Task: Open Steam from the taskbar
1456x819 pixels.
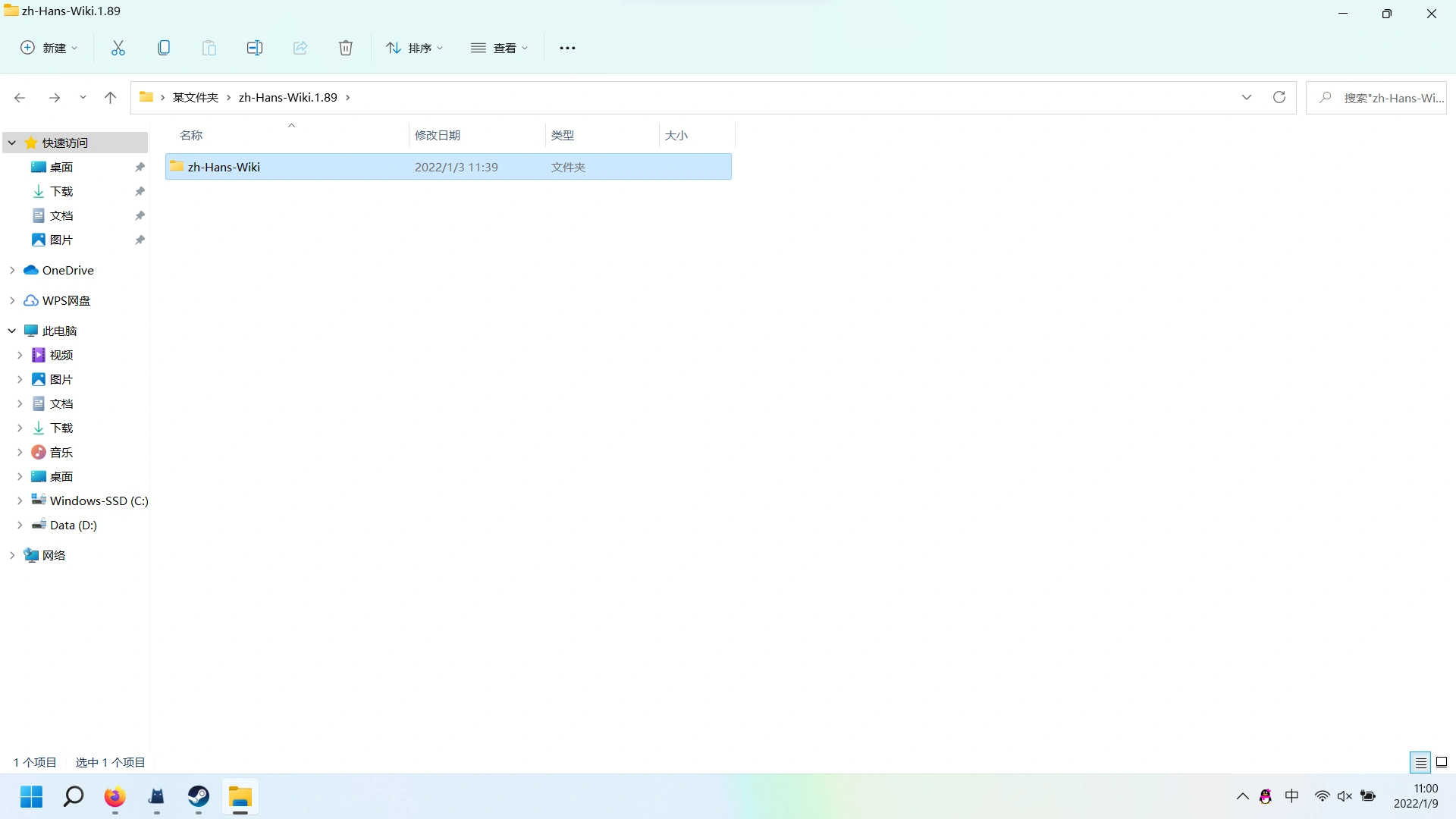Action: click(x=199, y=796)
